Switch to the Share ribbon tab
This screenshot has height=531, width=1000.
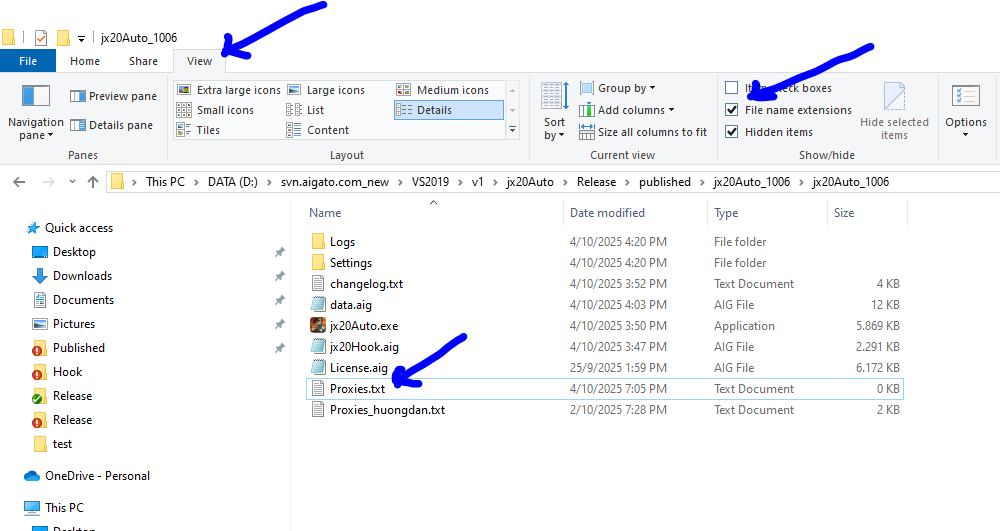pyautogui.click(x=143, y=61)
